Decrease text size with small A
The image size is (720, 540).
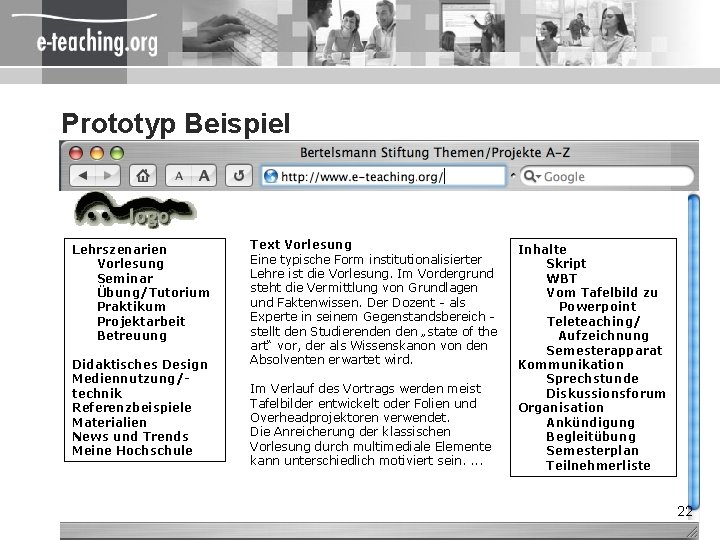(179, 176)
